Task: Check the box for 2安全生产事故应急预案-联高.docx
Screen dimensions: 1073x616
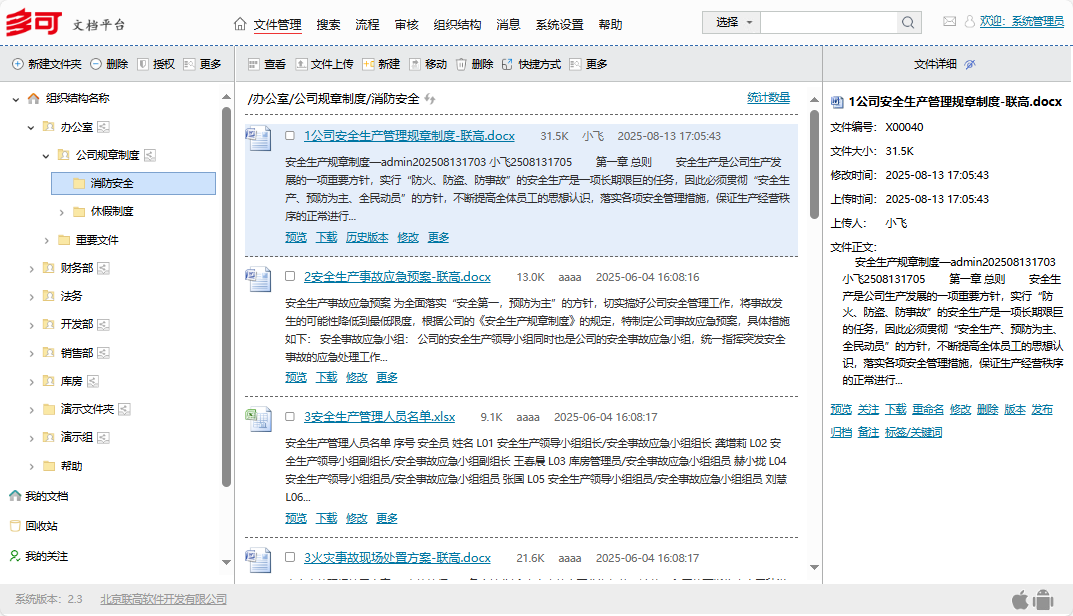Action: (x=290, y=276)
